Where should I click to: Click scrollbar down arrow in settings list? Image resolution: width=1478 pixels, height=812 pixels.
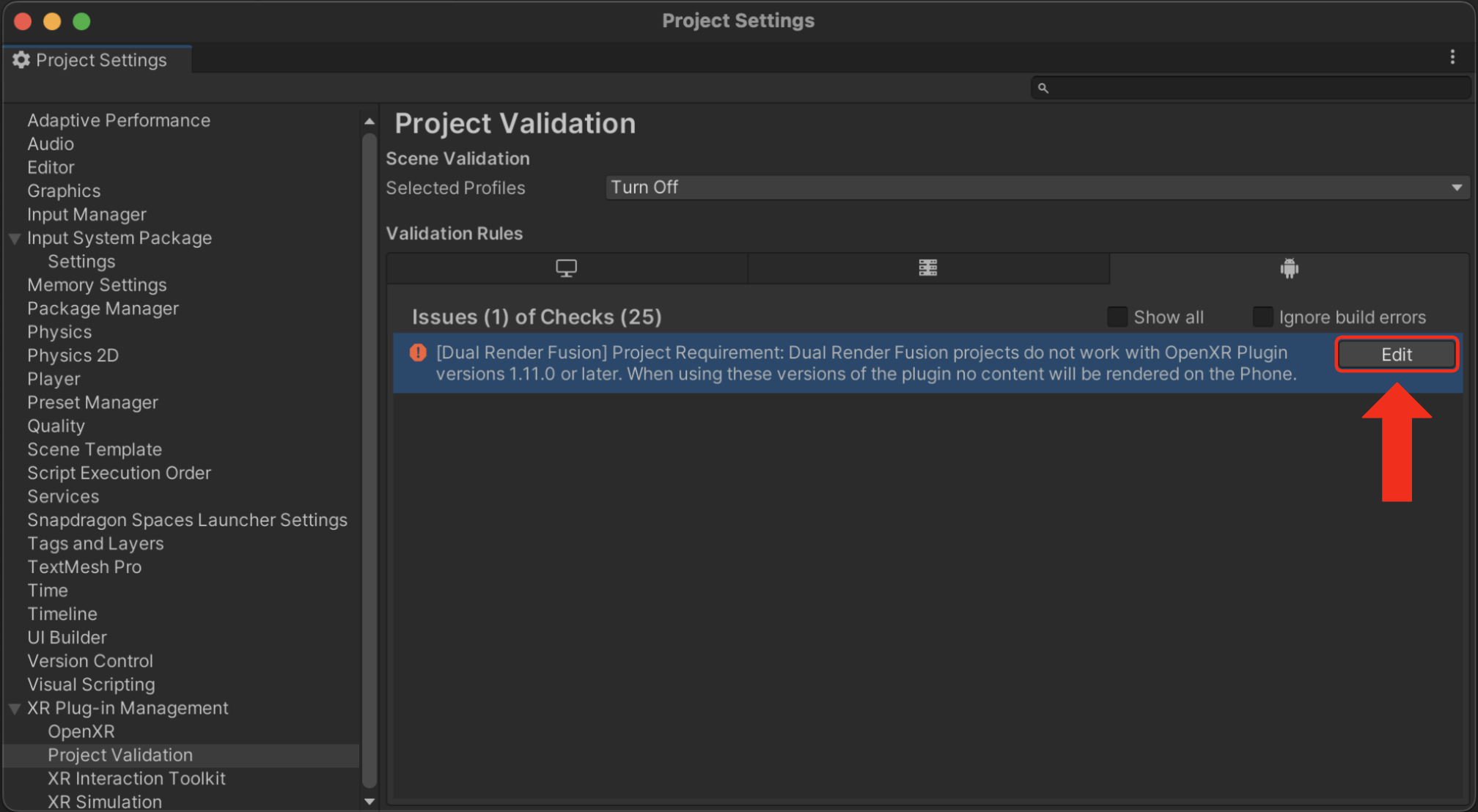coord(369,802)
